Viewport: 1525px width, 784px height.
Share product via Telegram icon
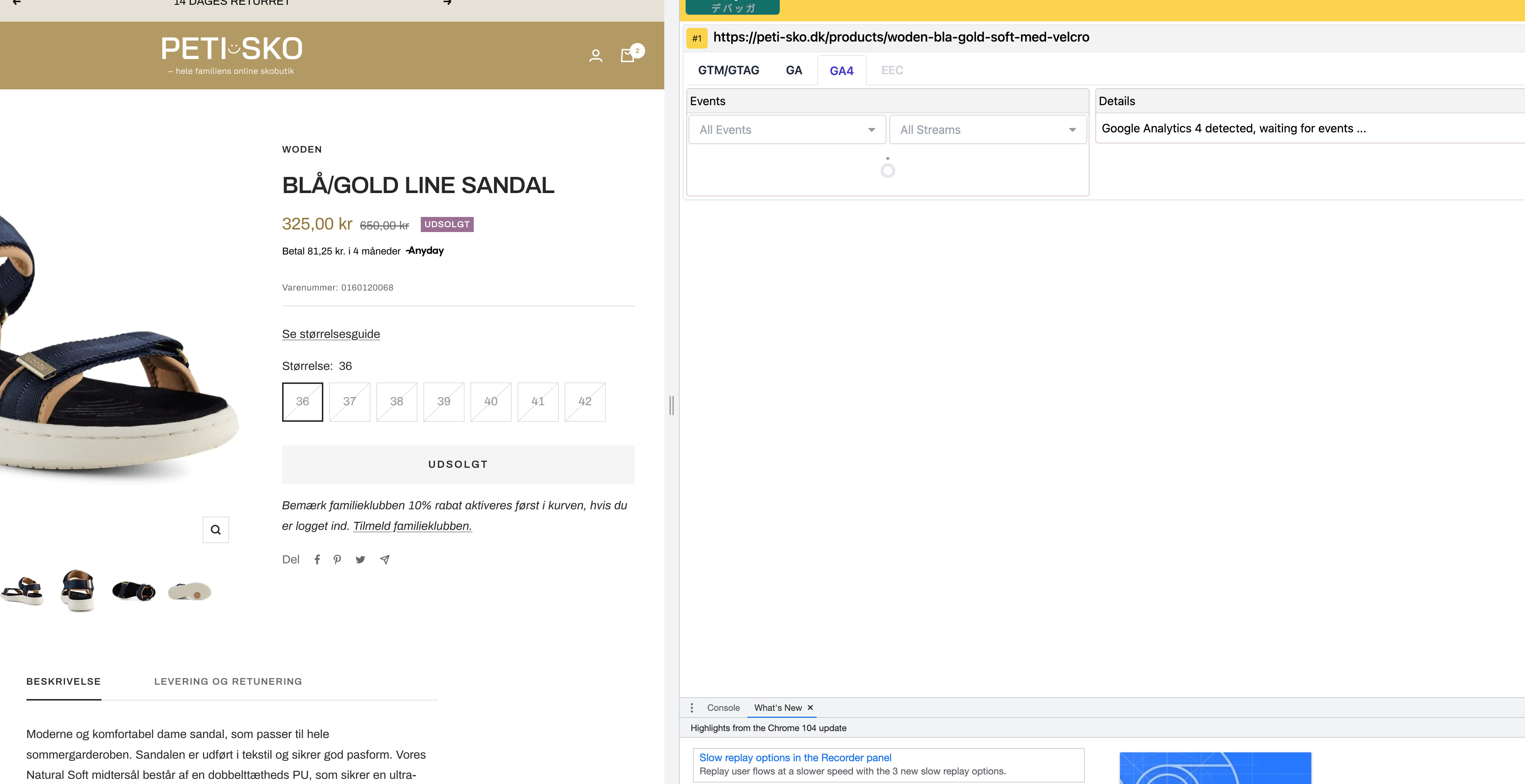click(385, 559)
